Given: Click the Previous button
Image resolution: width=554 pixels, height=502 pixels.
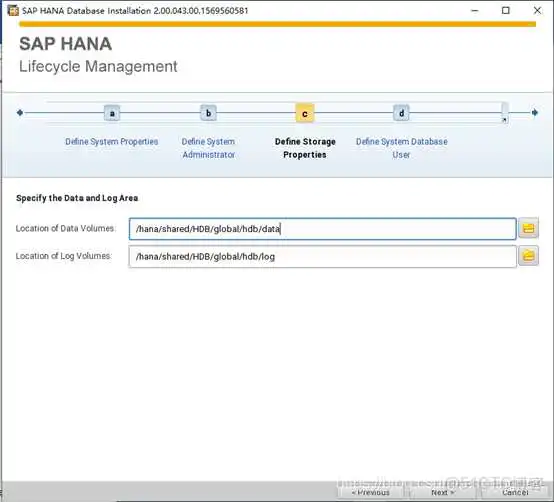Looking at the screenshot, I should pos(371,492).
